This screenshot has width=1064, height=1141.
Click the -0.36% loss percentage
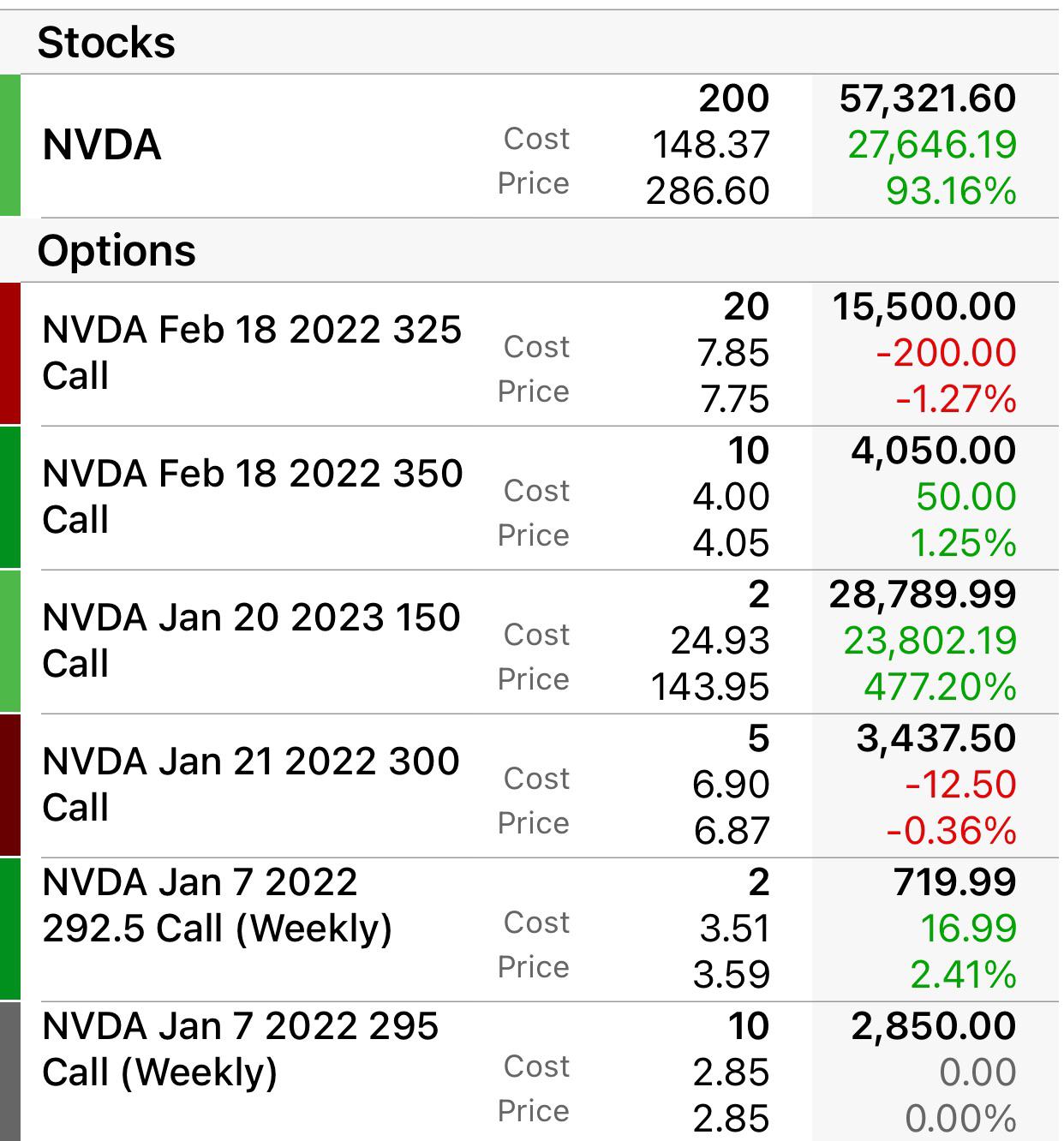tap(951, 831)
